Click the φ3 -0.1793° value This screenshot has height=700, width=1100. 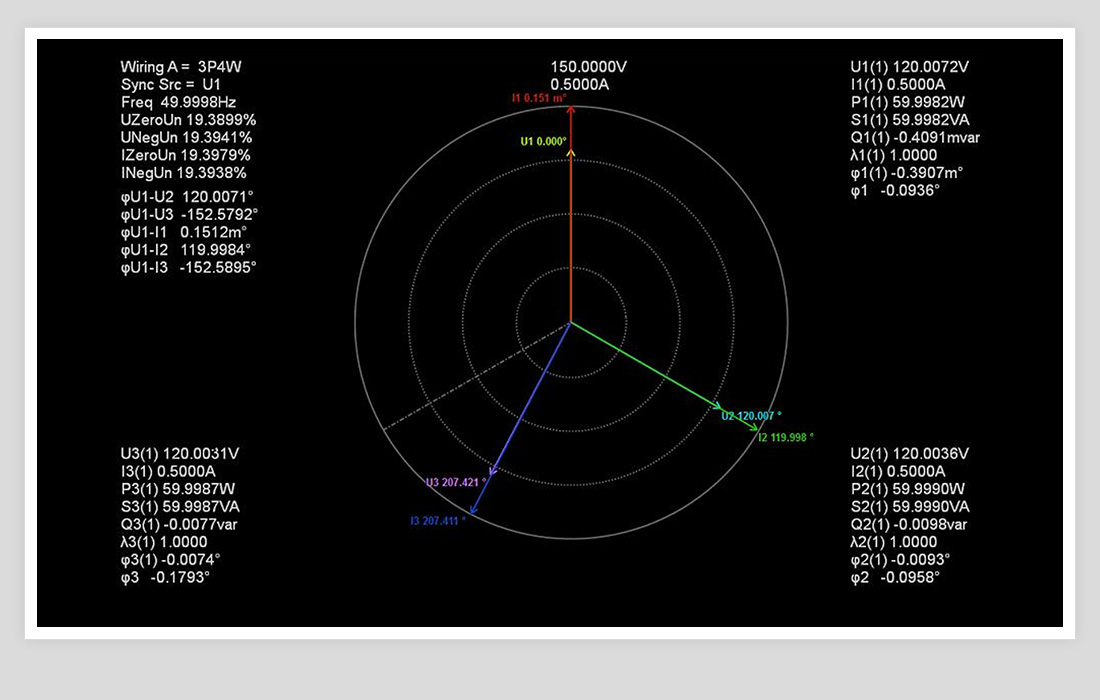point(165,577)
